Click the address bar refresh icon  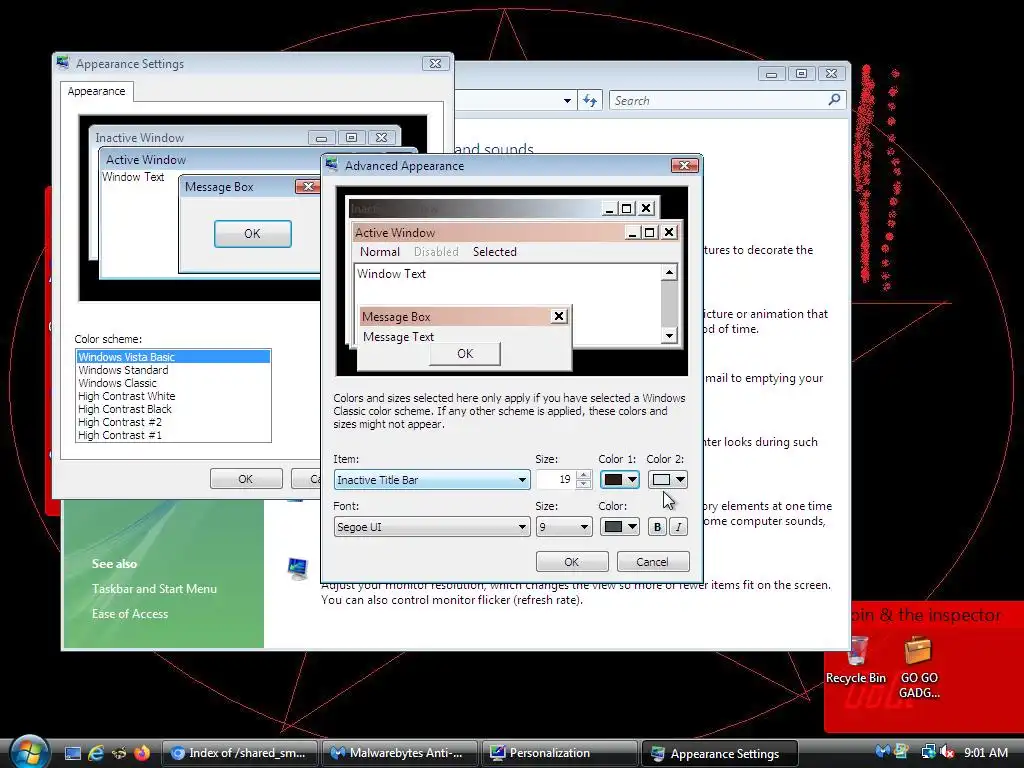(x=590, y=101)
